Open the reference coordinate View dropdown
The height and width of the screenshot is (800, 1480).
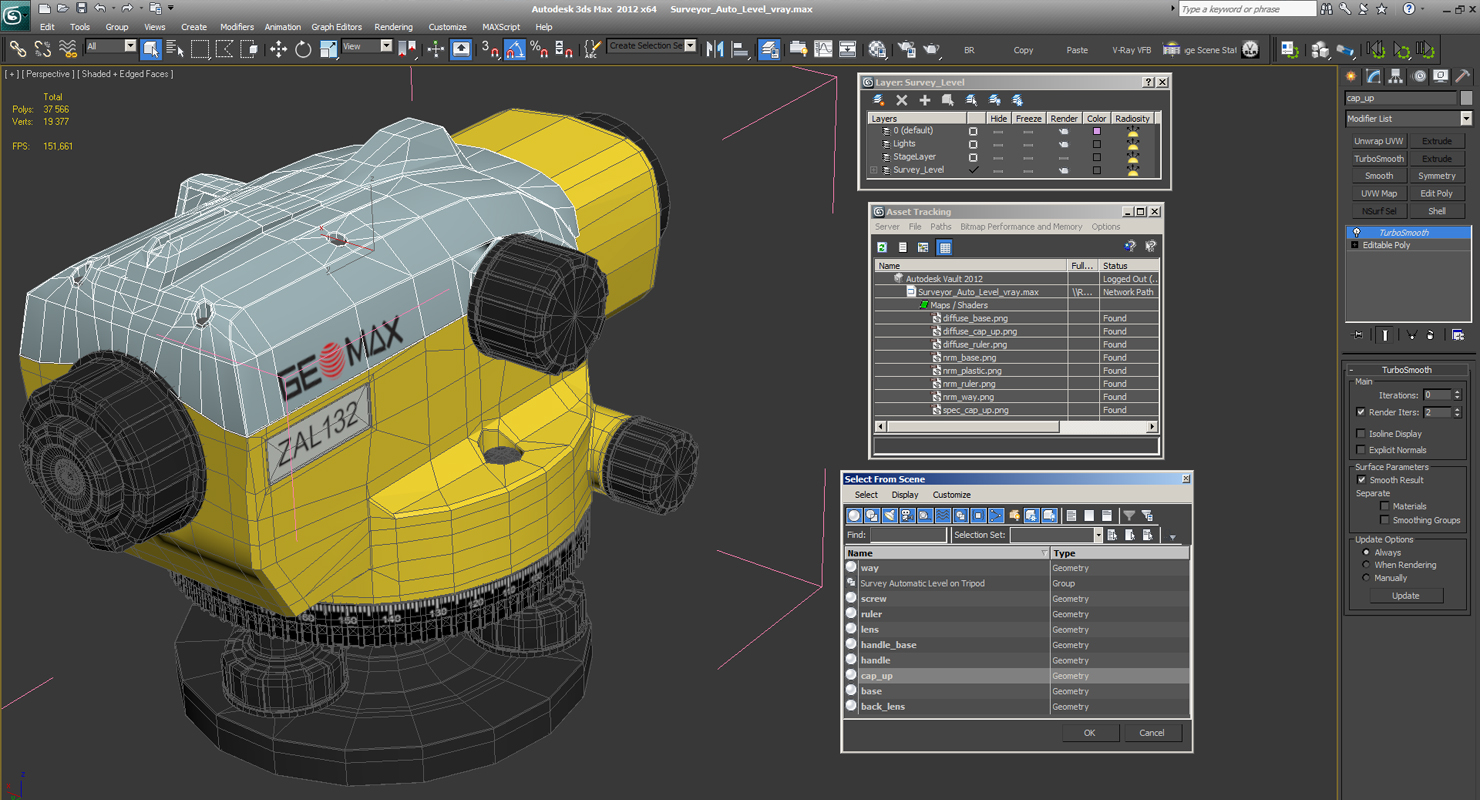[367, 46]
